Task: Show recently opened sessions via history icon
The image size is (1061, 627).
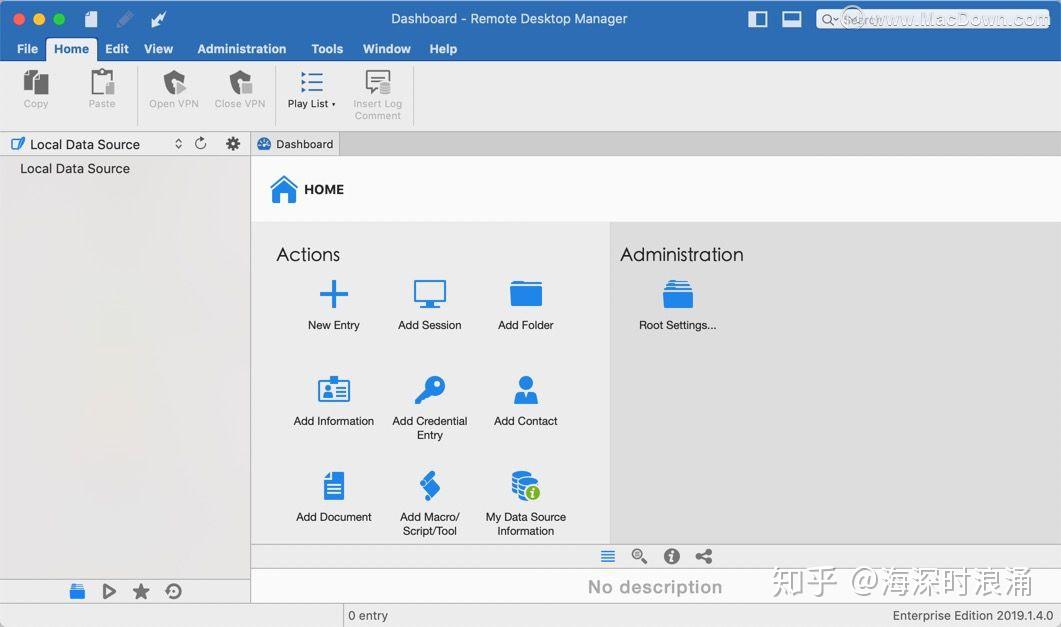Action: click(173, 591)
